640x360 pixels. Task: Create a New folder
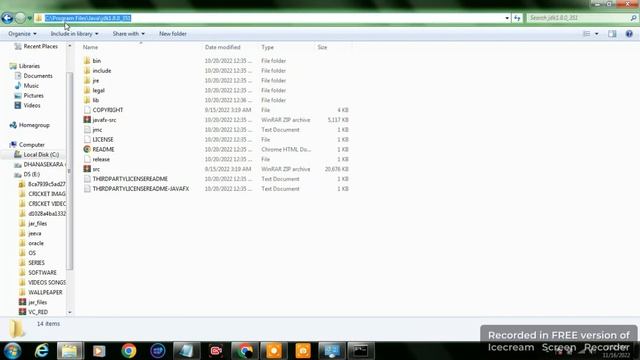click(x=173, y=34)
